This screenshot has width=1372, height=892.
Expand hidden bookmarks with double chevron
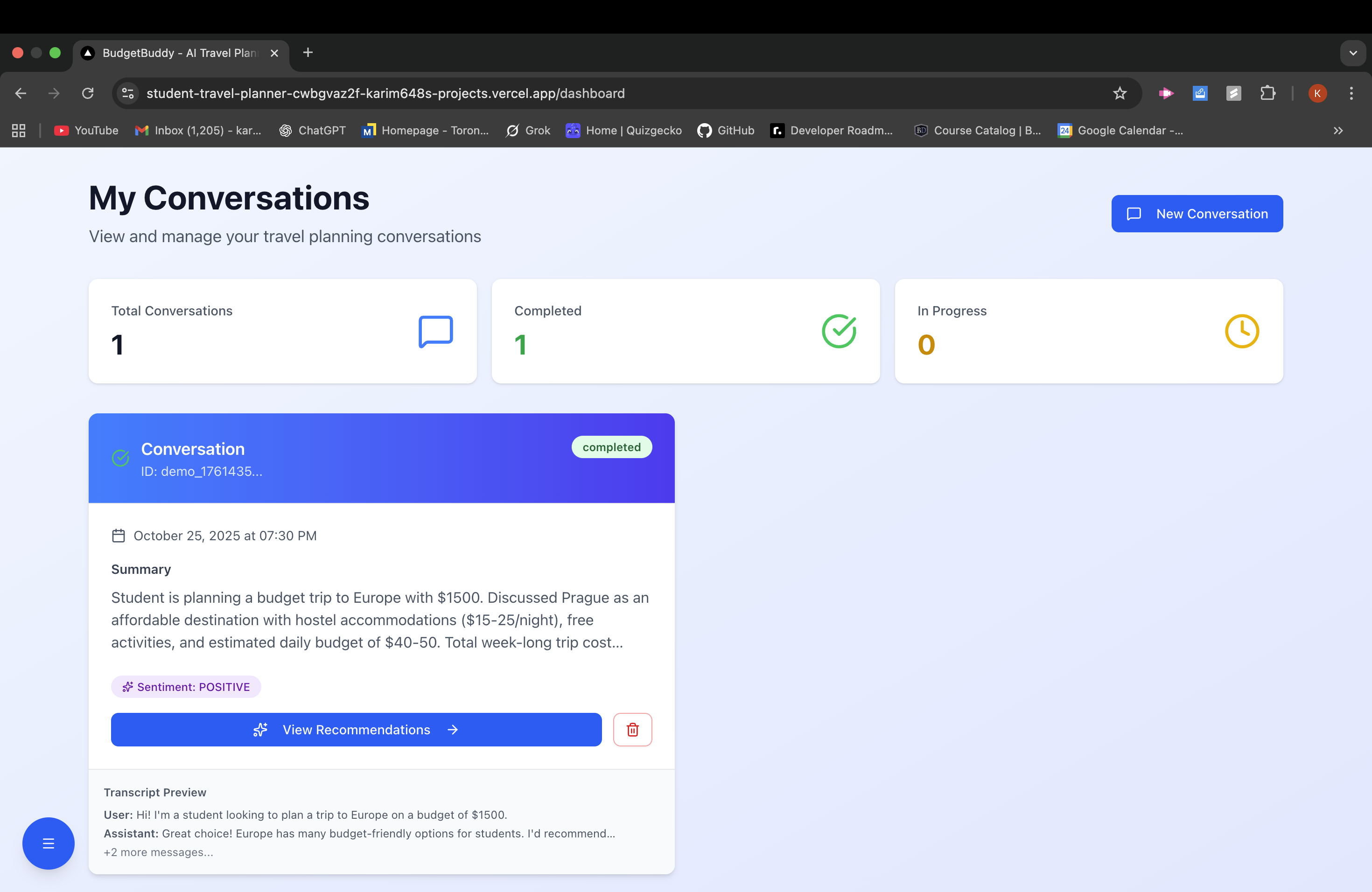point(1338,131)
